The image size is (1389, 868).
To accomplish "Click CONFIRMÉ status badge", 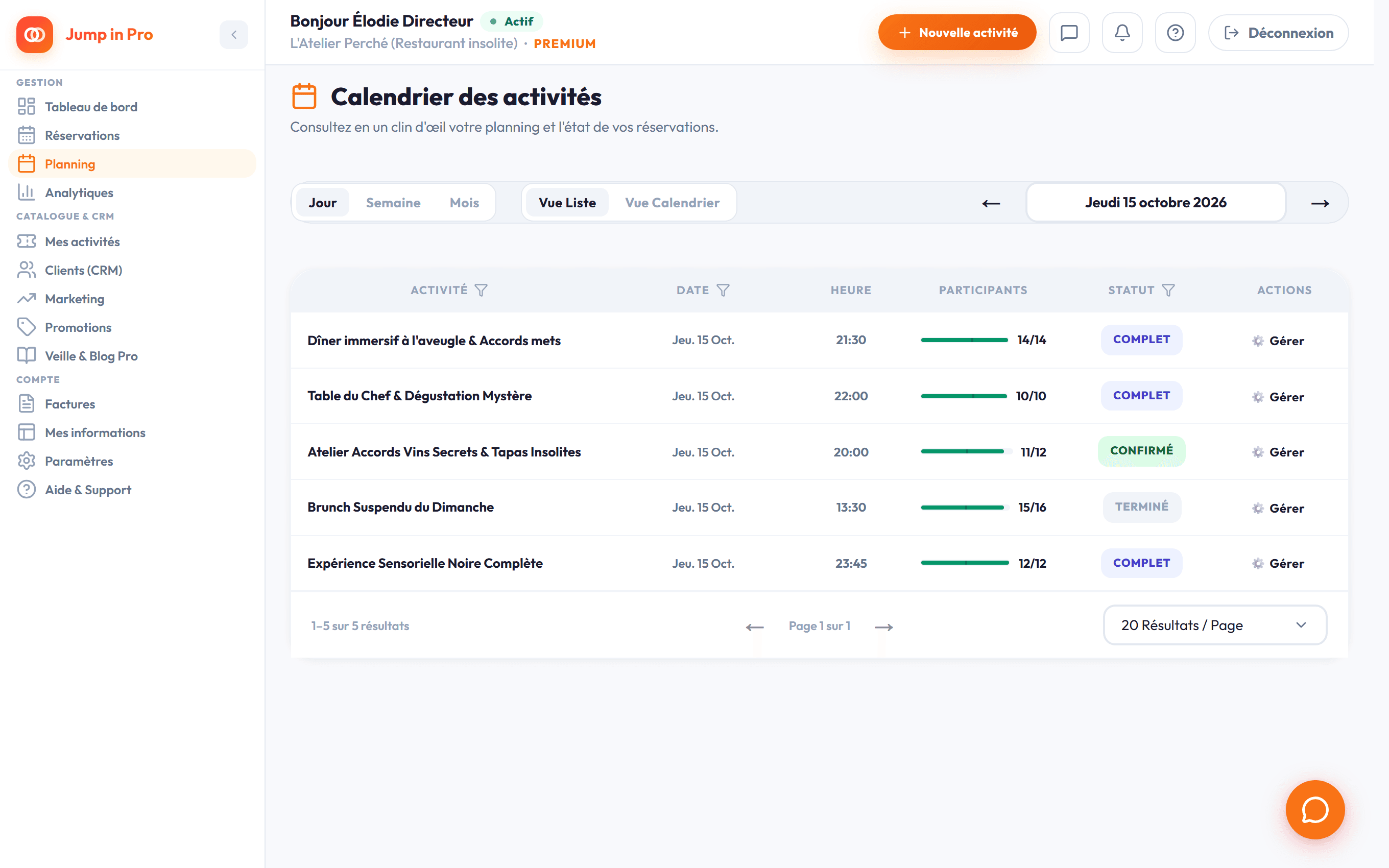I will 1141,451.
